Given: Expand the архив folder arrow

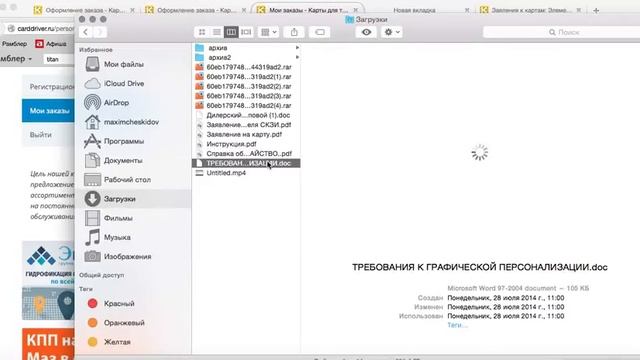Looking at the screenshot, I should click(x=297, y=48).
